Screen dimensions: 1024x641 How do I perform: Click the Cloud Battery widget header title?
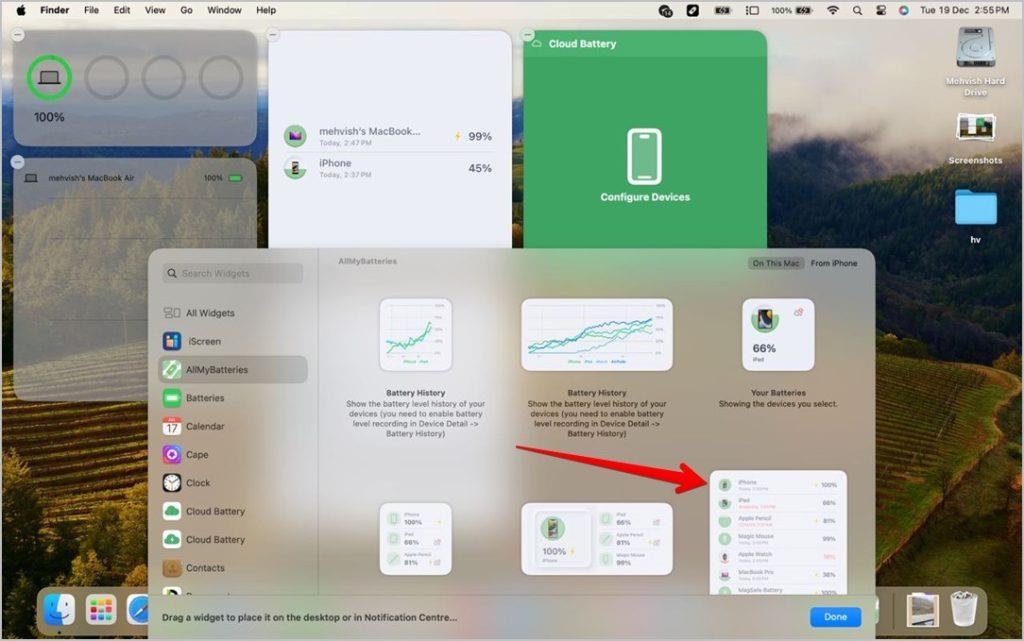(x=582, y=44)
